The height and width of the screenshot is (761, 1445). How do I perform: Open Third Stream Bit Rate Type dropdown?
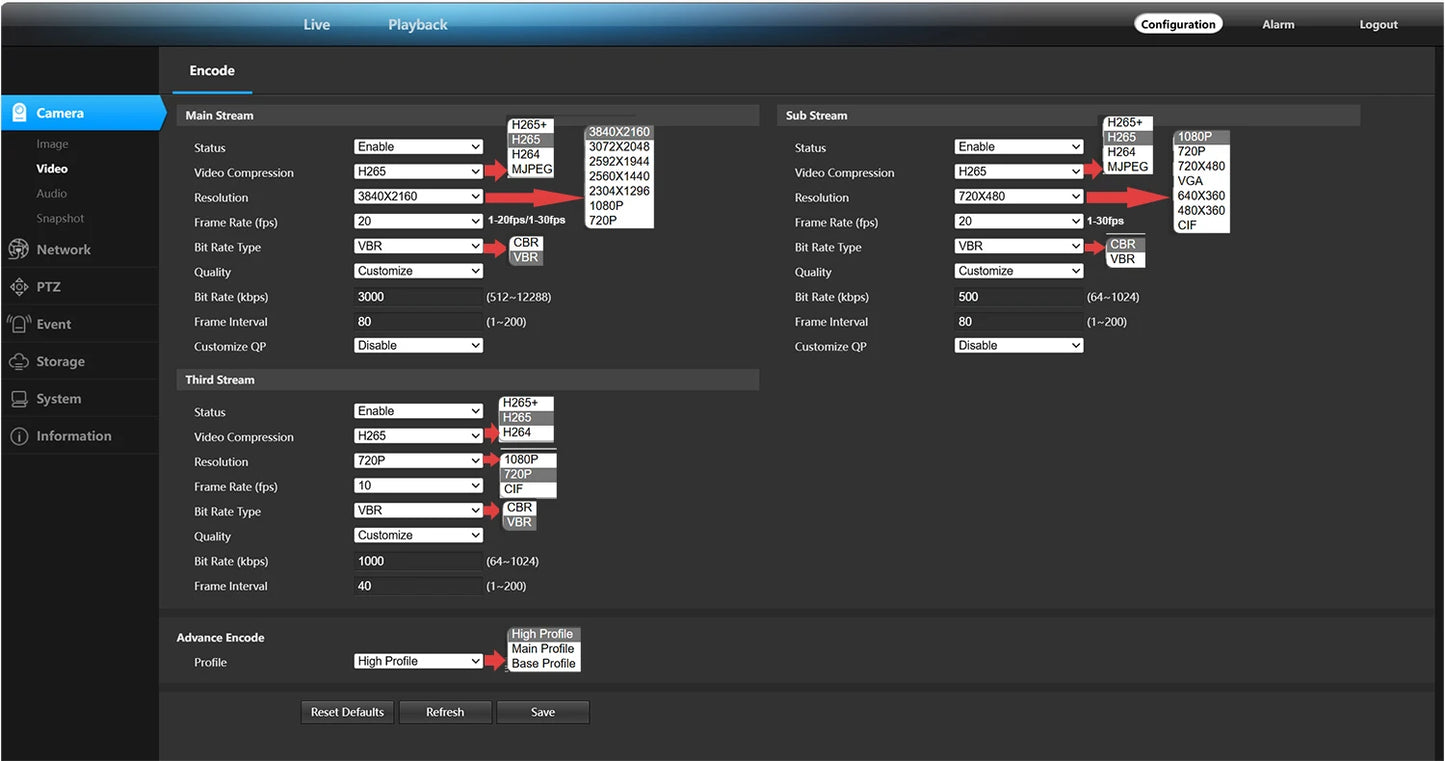tap(419, 511)
